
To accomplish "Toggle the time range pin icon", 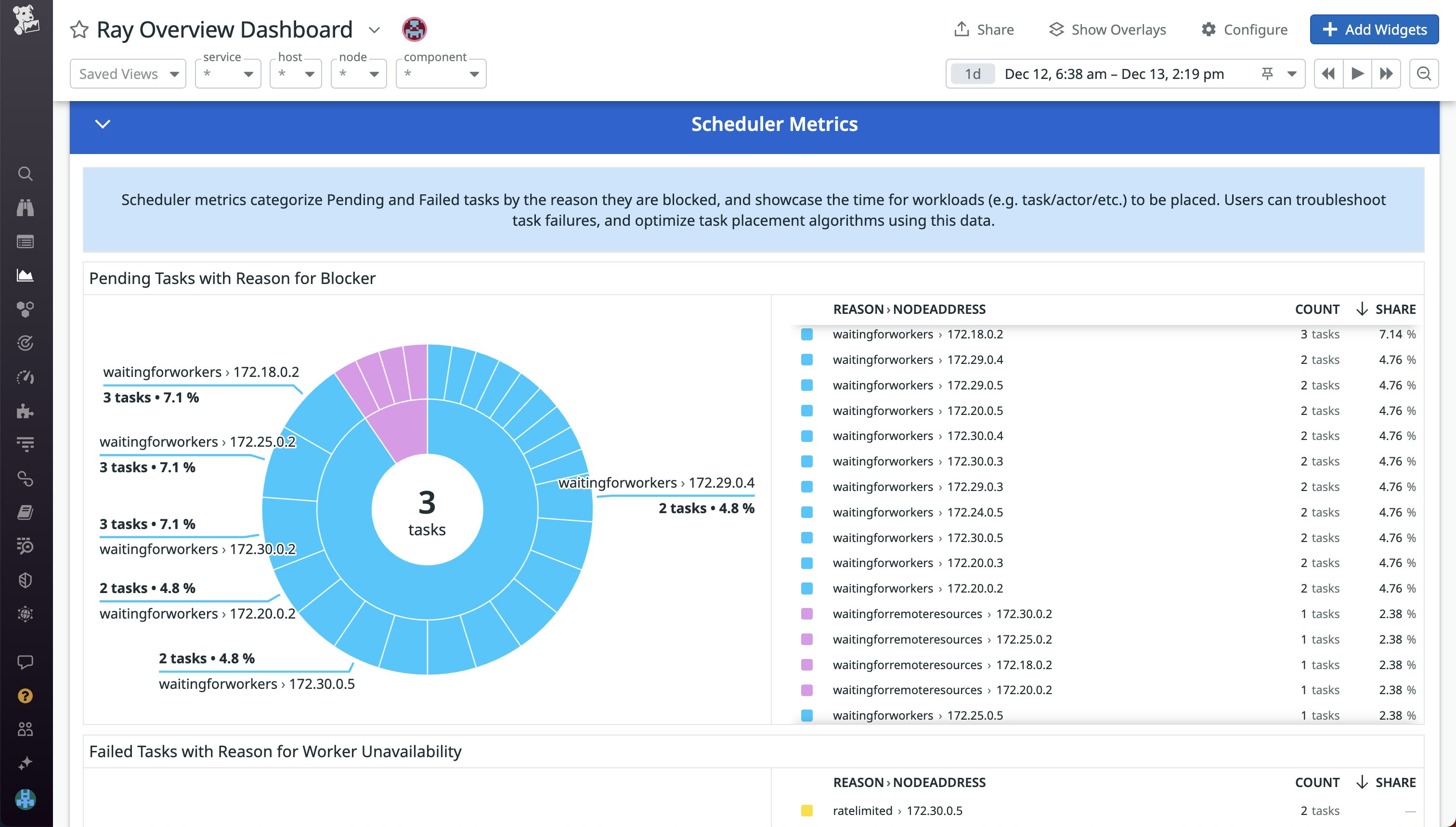I will click(x=1267, y=74).
